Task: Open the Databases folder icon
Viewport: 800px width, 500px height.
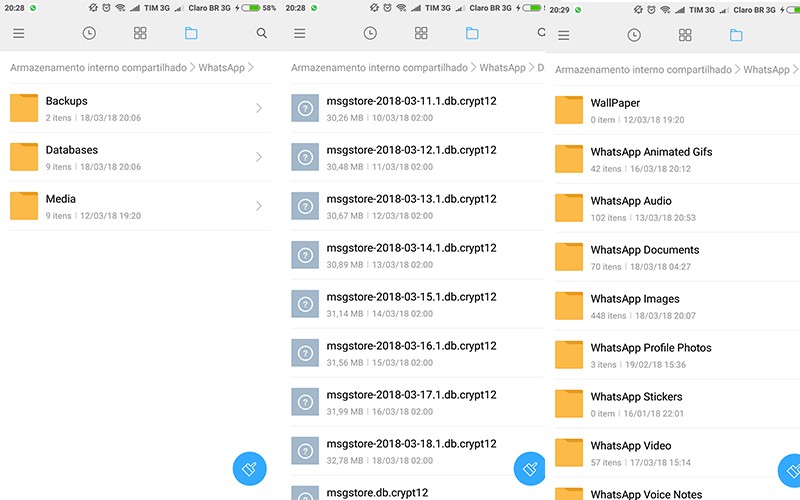Action: (24, 157)
